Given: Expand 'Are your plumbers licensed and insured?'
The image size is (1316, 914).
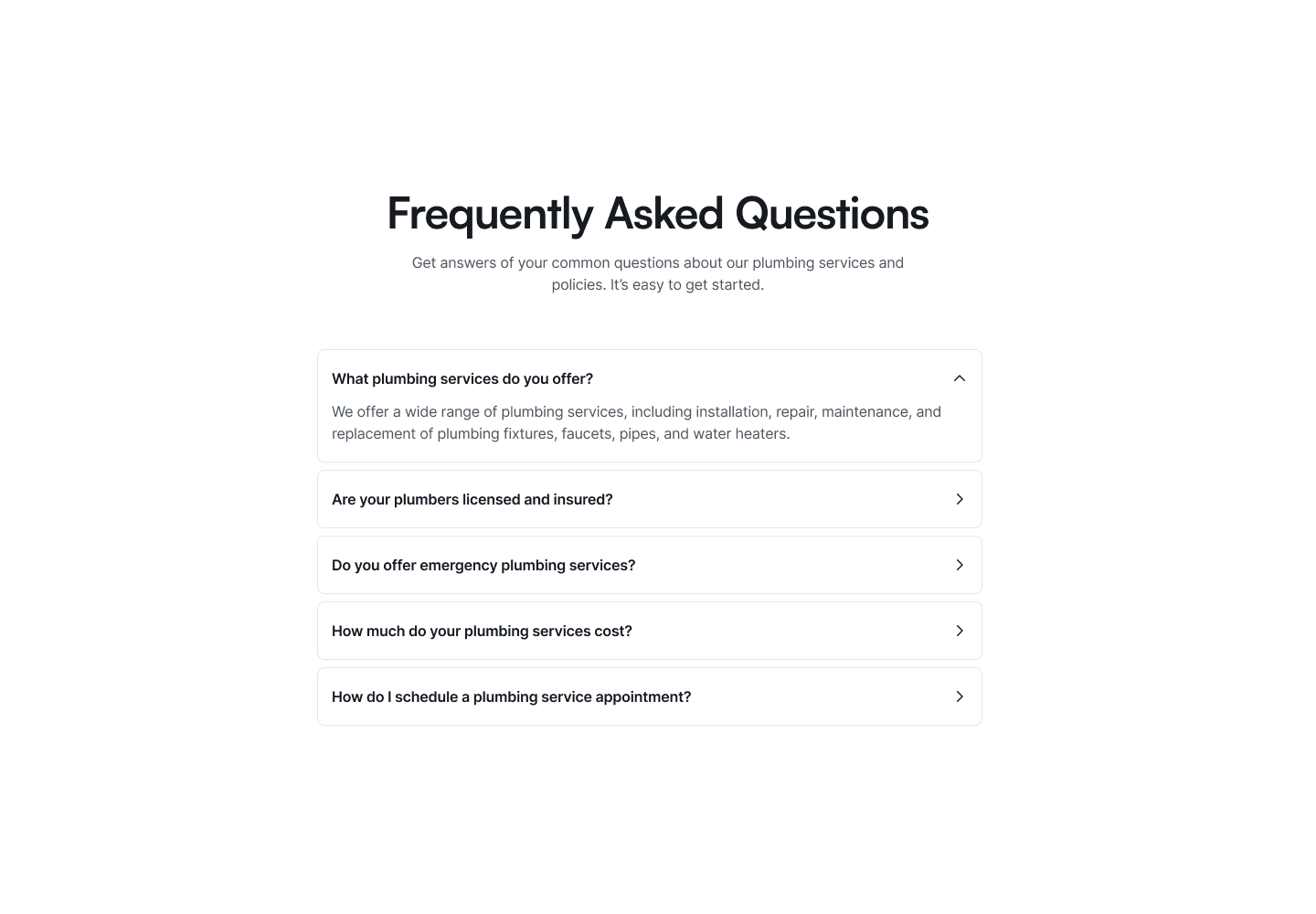Looking at the screenshot, I should tap(650, 499).
